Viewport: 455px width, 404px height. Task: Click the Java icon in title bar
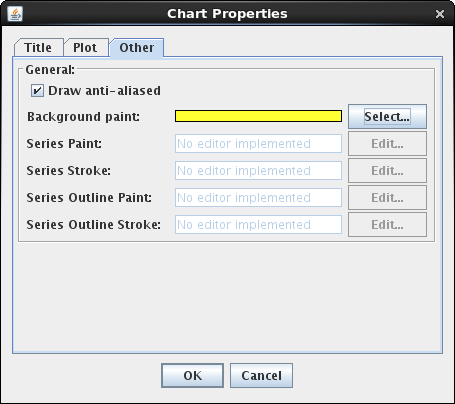click(15, 14)
